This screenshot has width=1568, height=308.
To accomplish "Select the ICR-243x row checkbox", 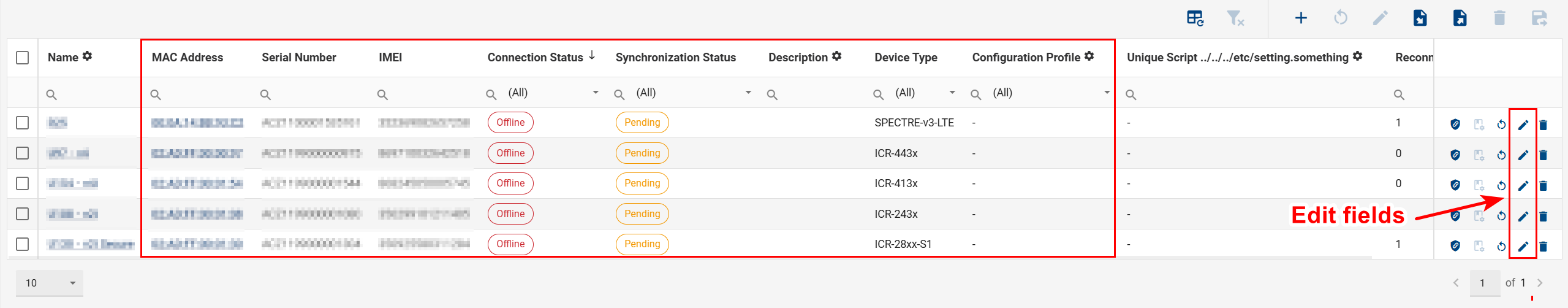I will [x=23, y=214].
